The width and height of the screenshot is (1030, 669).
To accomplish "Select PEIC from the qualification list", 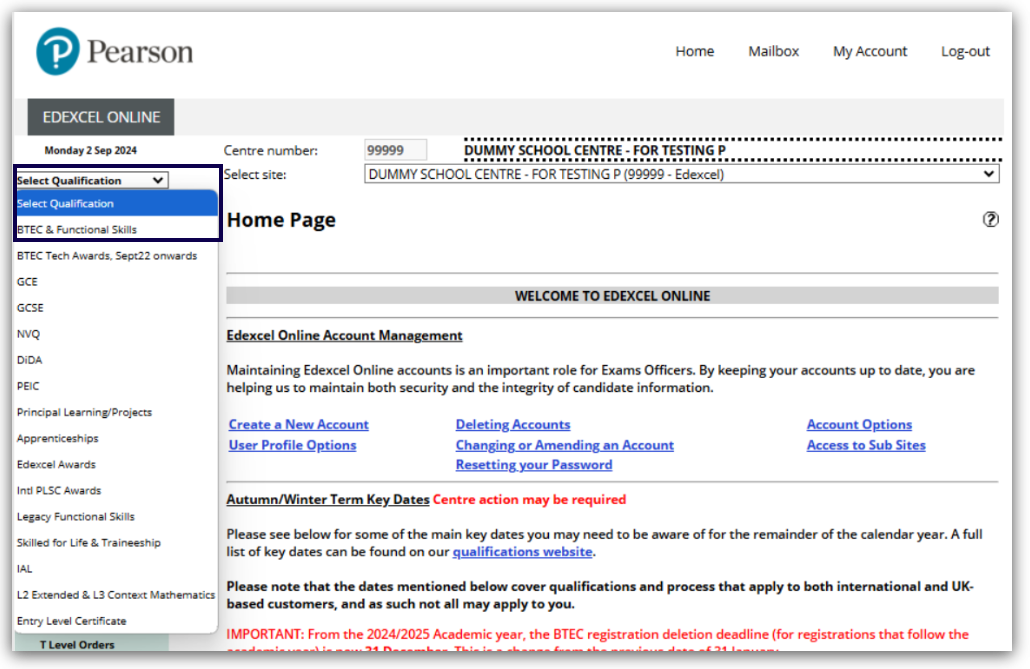I will (x=117, y=386).
